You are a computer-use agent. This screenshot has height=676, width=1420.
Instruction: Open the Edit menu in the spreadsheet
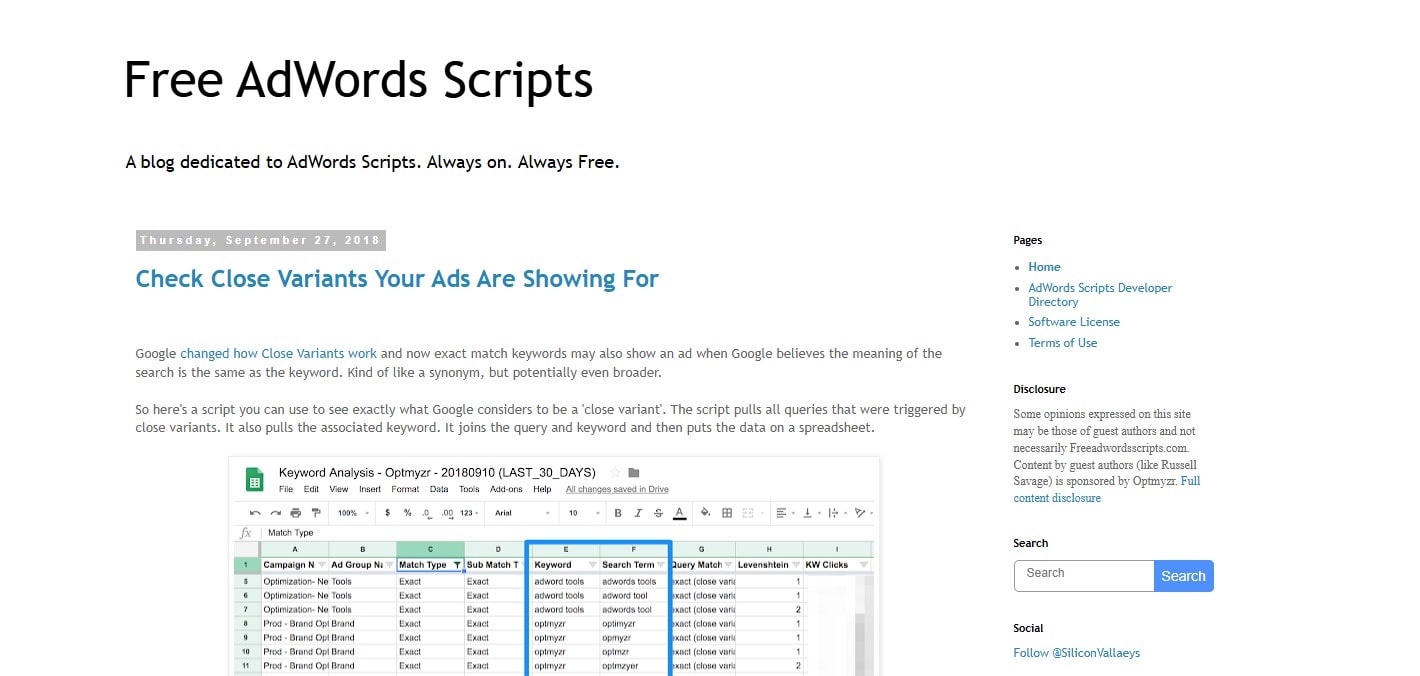pyautogui.click(x=311, y=489)
